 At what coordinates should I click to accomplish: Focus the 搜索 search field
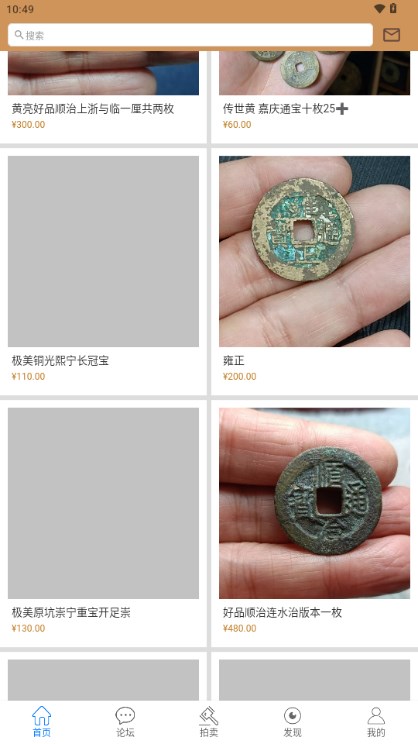tap(190, 35)
